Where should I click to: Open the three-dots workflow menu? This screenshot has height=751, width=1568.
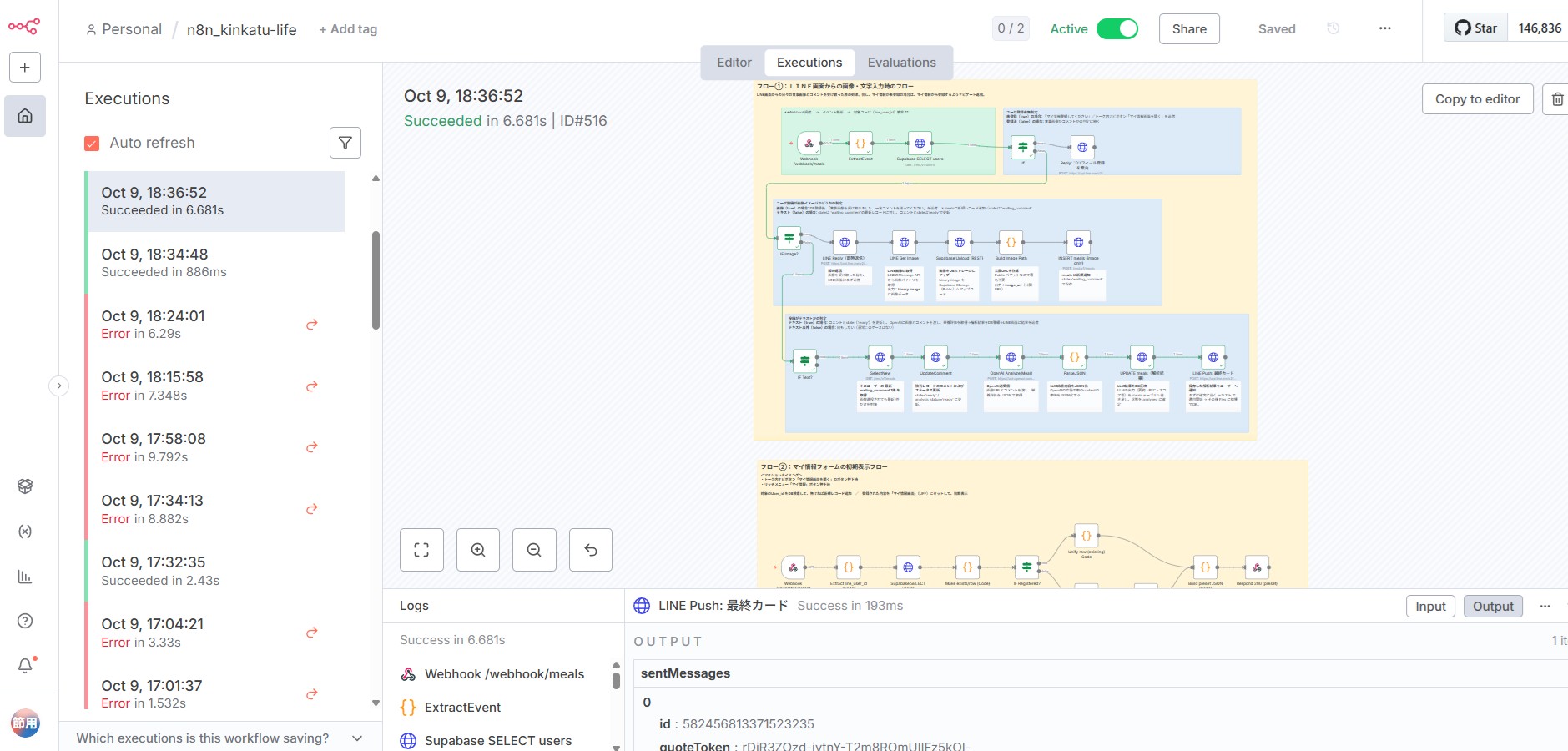1384,28
